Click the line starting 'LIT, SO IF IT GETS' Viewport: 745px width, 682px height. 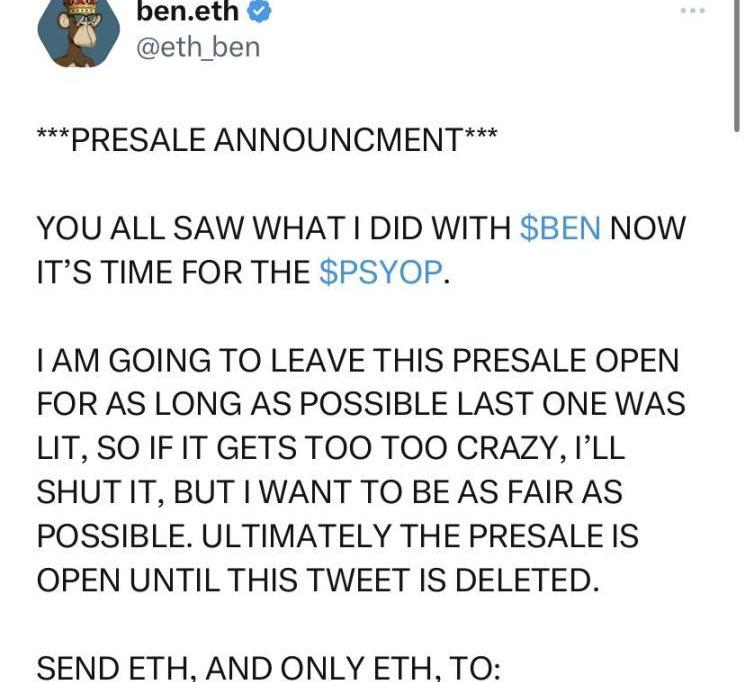tap(330, 448)
